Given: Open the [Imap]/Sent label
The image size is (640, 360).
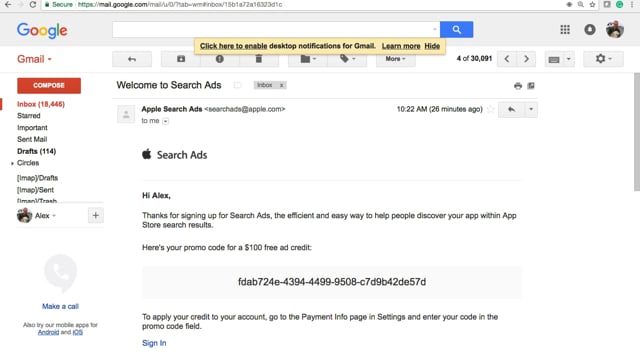Looking at the screenshot, I should pos(35,190).
